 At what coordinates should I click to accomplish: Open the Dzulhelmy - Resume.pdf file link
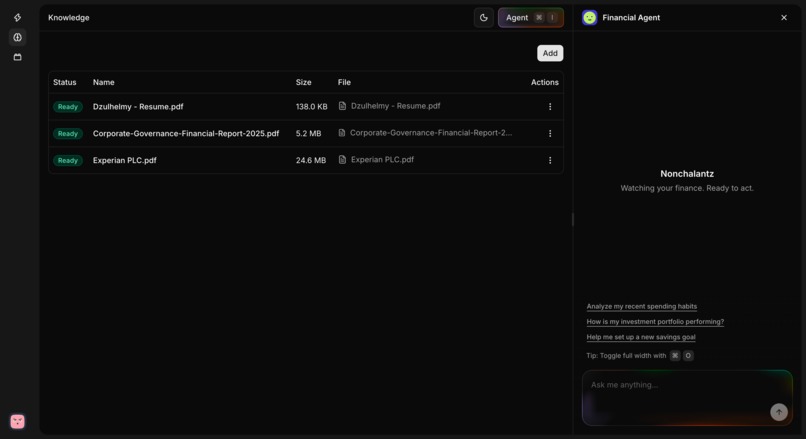tap(395, 106)
